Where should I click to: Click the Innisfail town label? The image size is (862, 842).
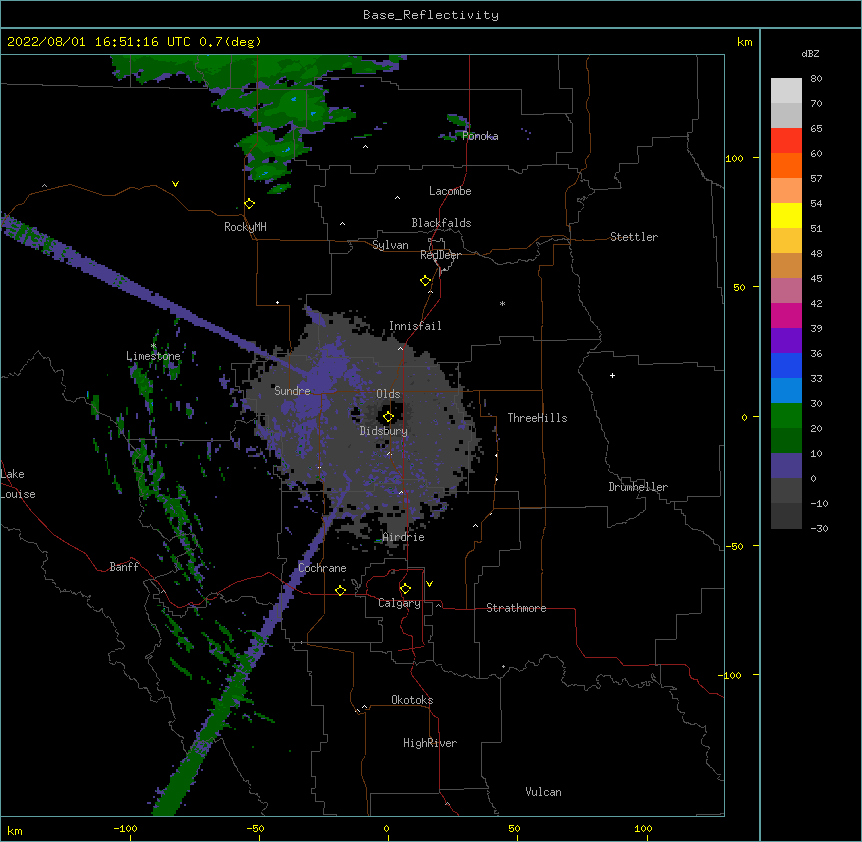415,326
